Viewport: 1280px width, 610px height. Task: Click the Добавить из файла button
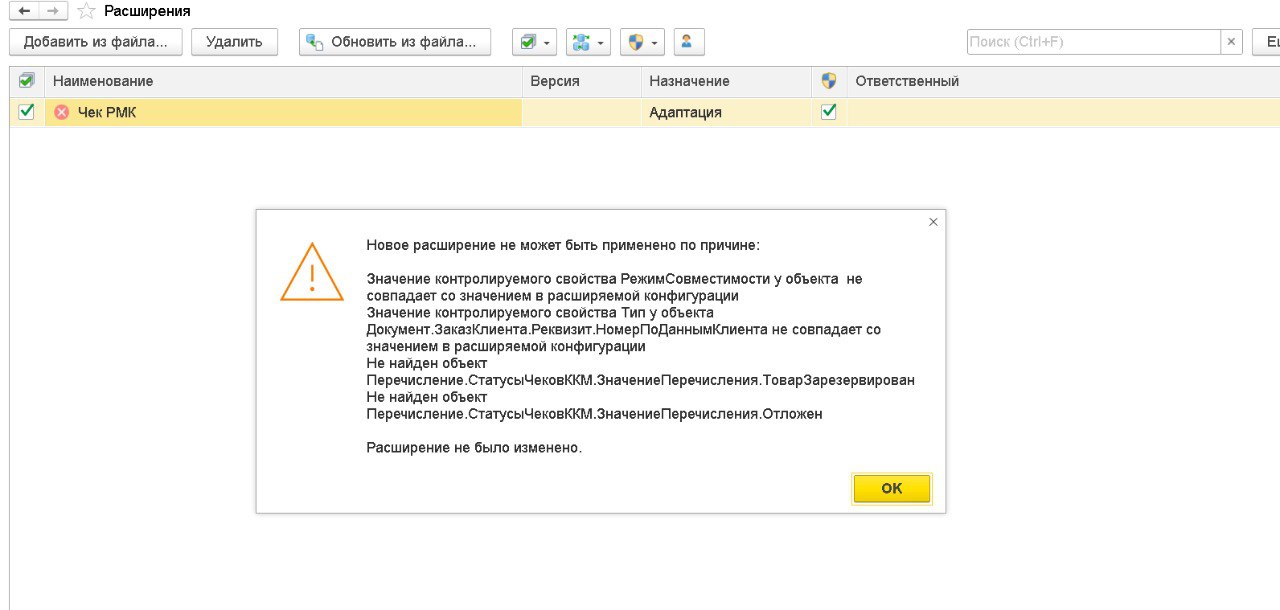pyautogui.click(x=96, y=42)
